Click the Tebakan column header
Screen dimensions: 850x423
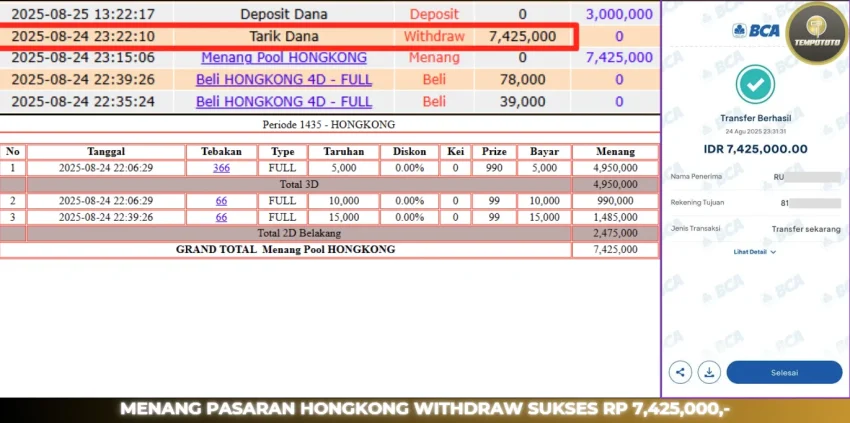[221, 152]
